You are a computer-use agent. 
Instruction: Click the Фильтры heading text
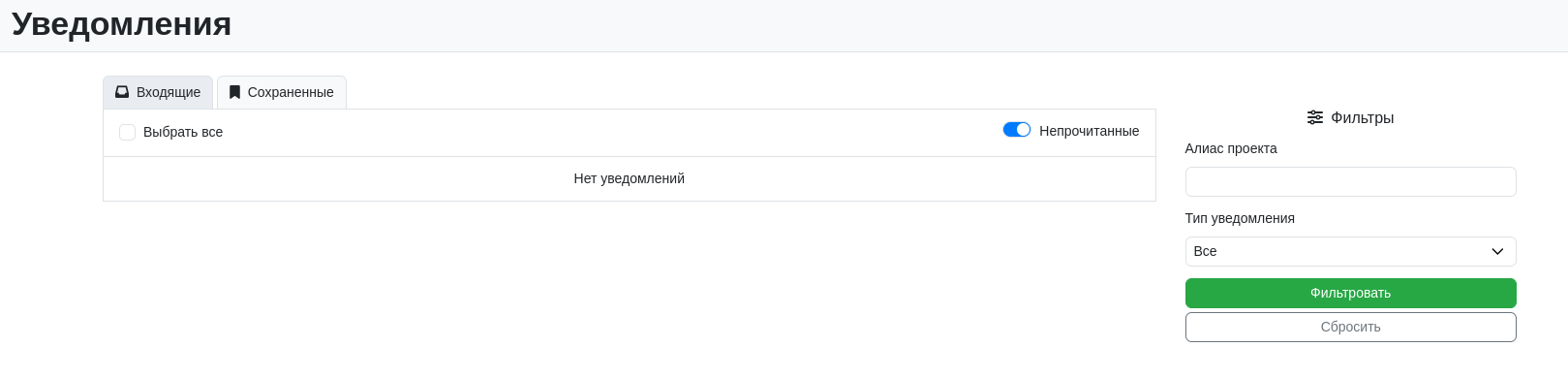(x=1363, y=117)
